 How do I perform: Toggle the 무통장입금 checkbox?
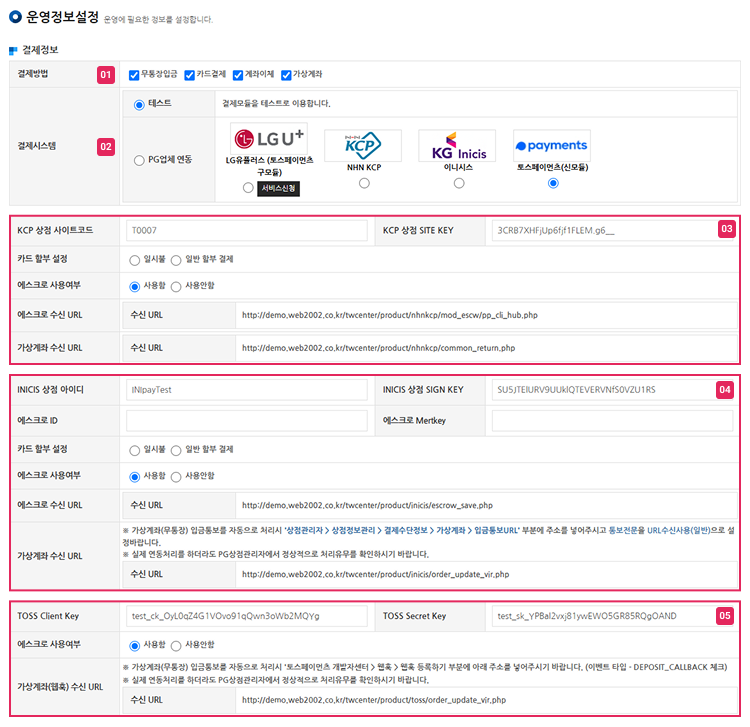[x=134, y=75]
